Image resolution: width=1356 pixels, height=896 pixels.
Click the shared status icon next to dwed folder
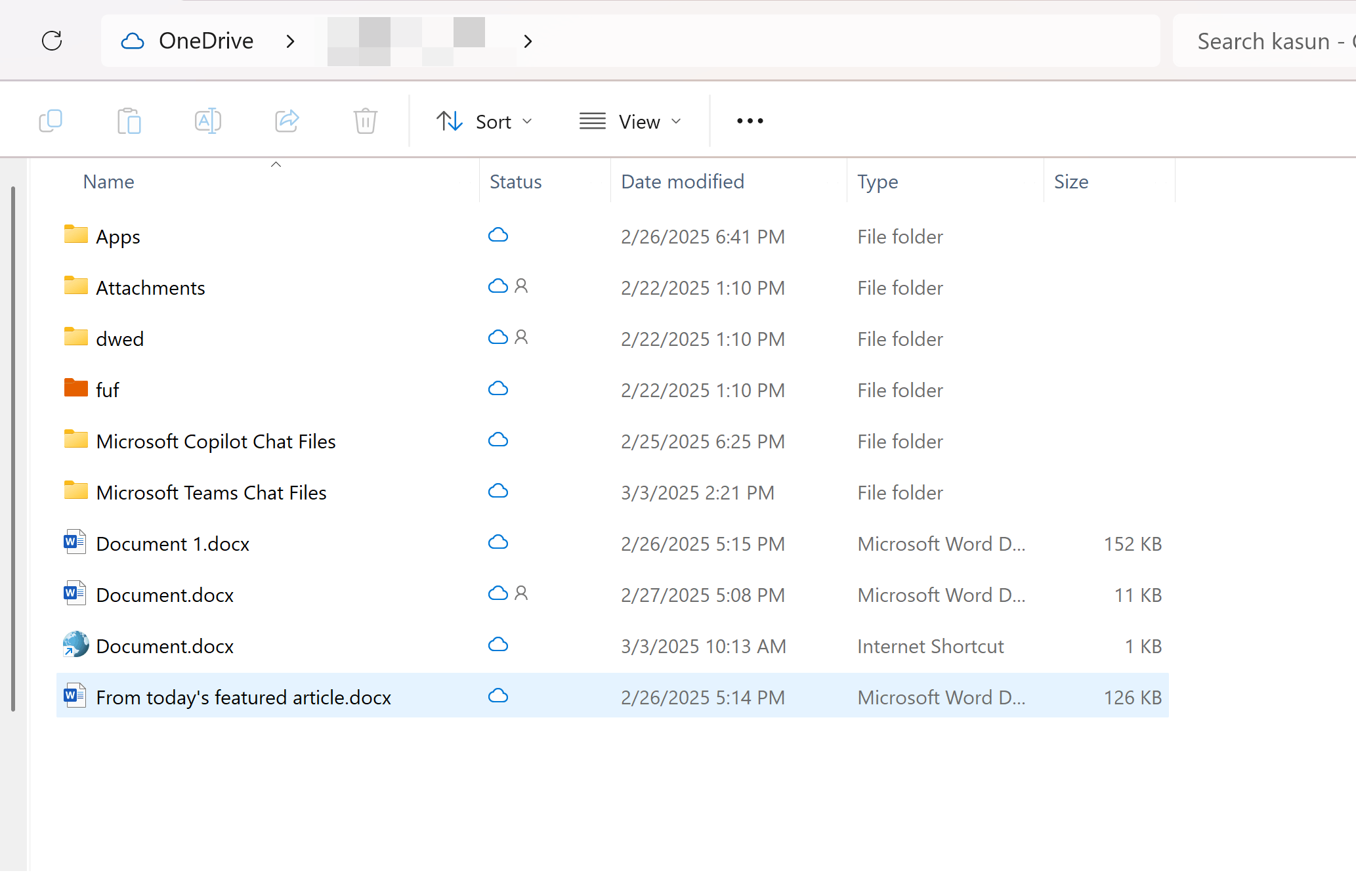click(x=521, y=337)
